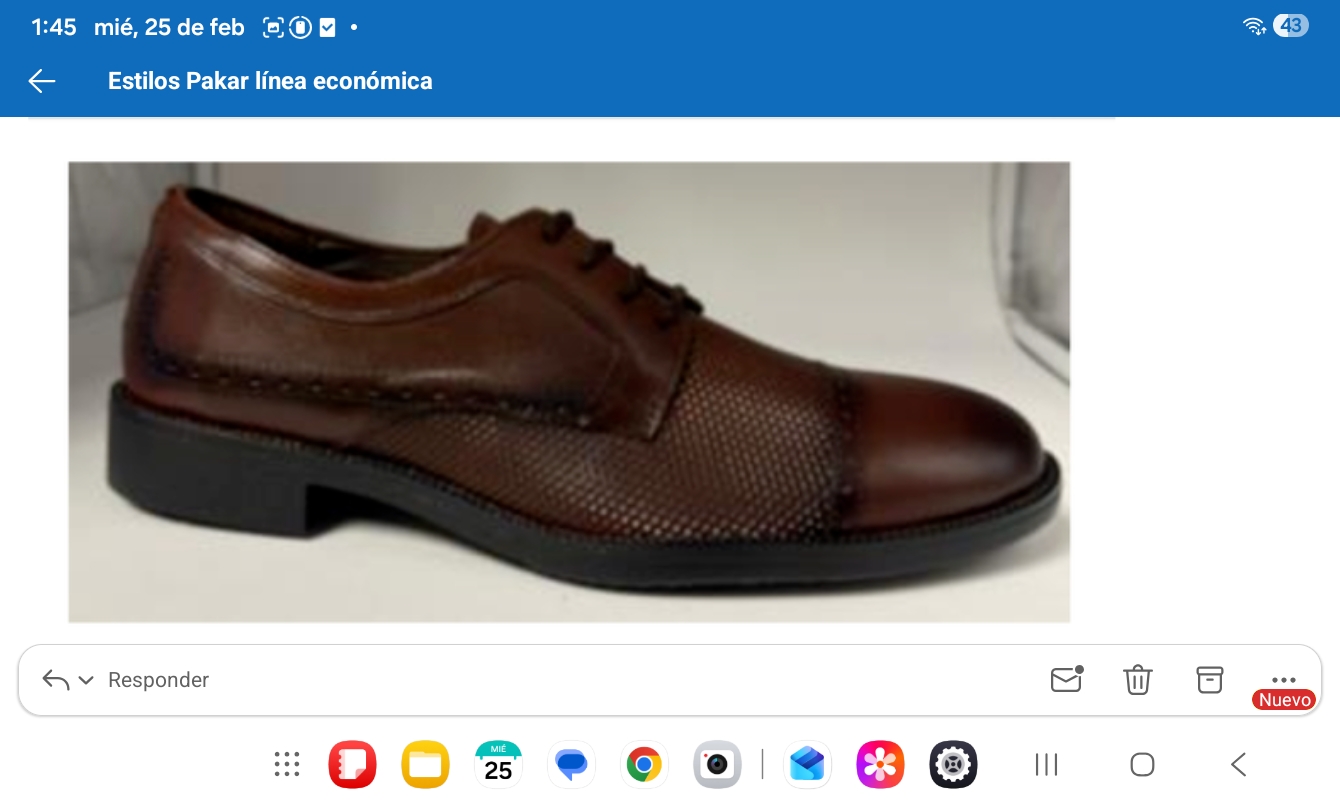Archive the email
The width and height of the screenshot is (1340, 800).
click(1210, 679)
